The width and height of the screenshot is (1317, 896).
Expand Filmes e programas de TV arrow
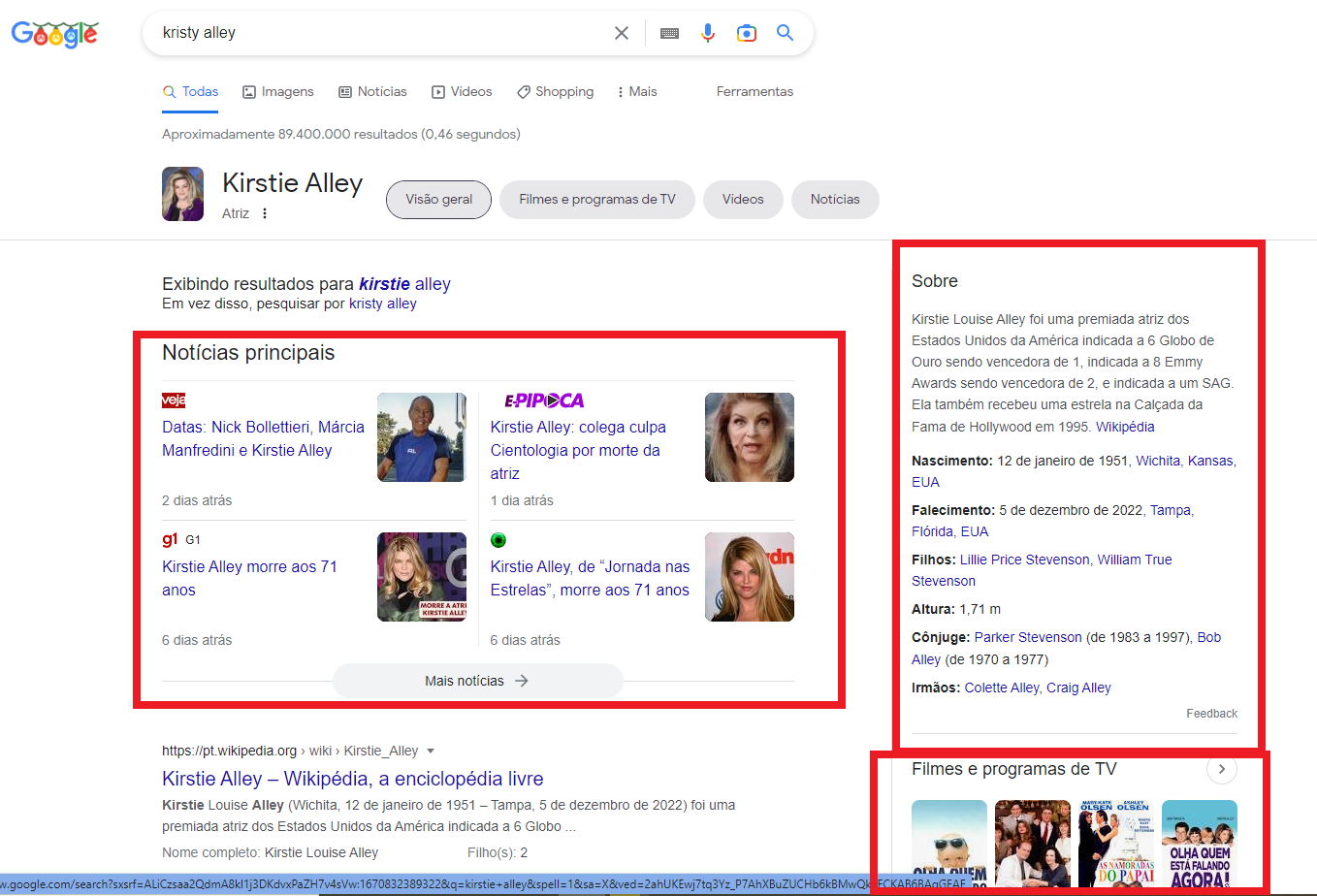1222,769
